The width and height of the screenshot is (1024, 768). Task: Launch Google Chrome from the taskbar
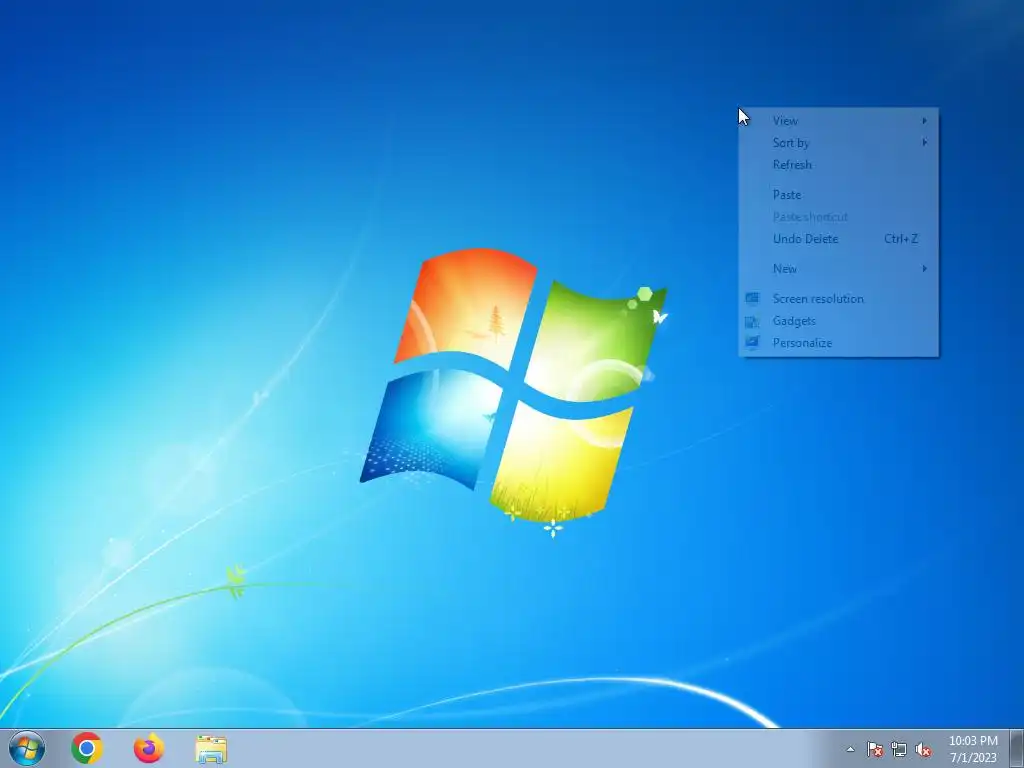click(87, 748)
